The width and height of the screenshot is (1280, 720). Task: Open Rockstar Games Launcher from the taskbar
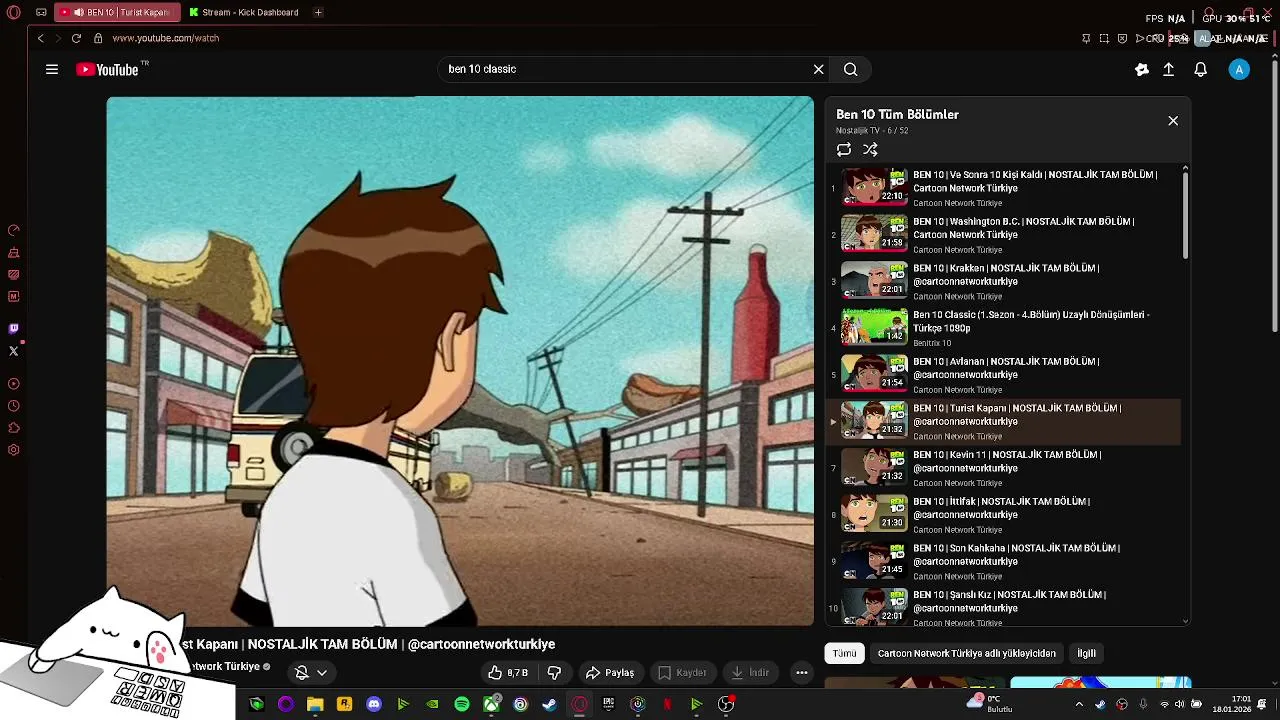click(x=344, y=704)
